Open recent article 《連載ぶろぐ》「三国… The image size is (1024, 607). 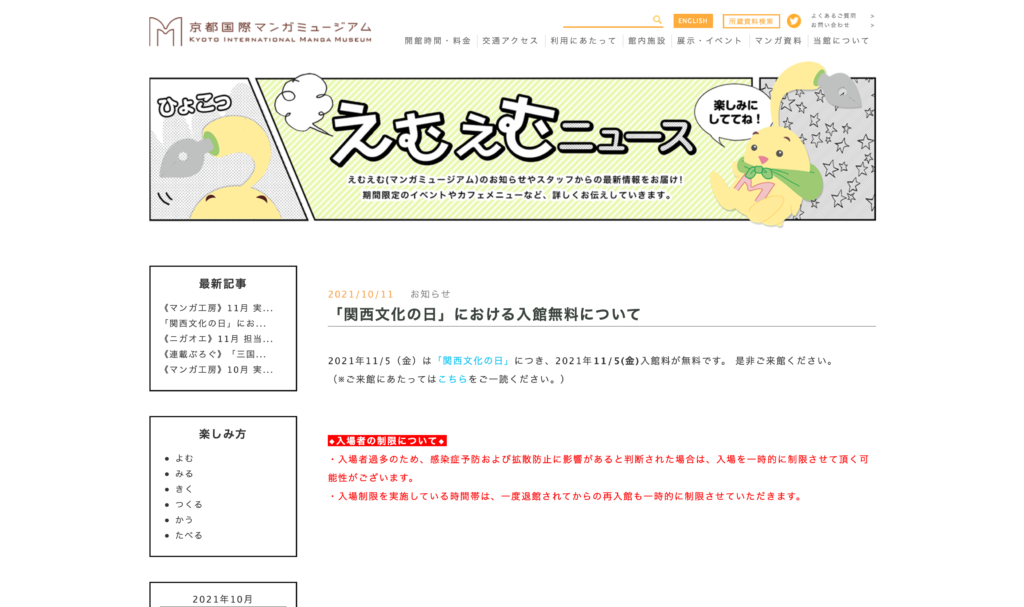tap(214, 354)
